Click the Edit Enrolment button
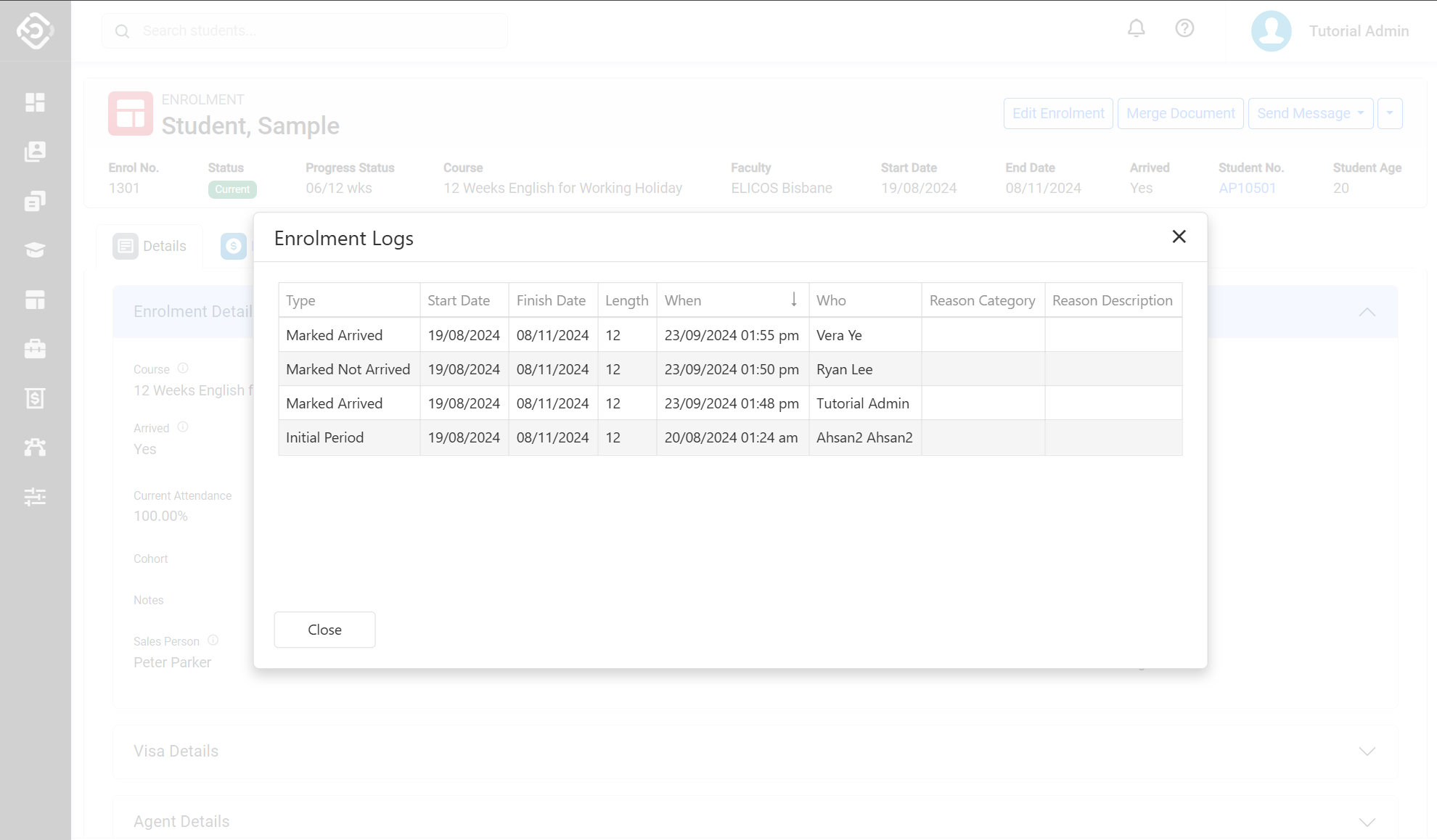 tap(1057, 114)
